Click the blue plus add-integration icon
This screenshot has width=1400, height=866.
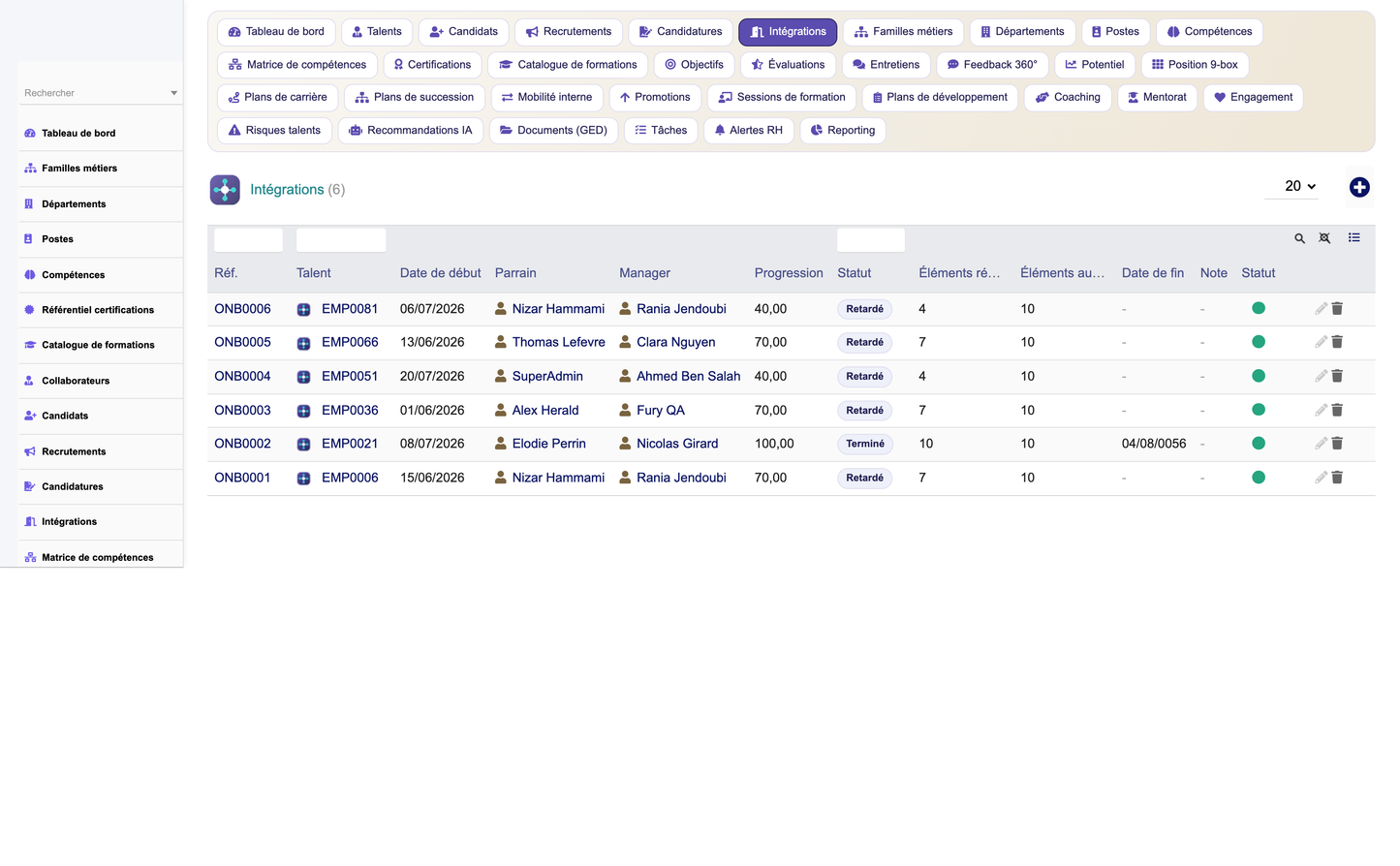[1359, 187]
